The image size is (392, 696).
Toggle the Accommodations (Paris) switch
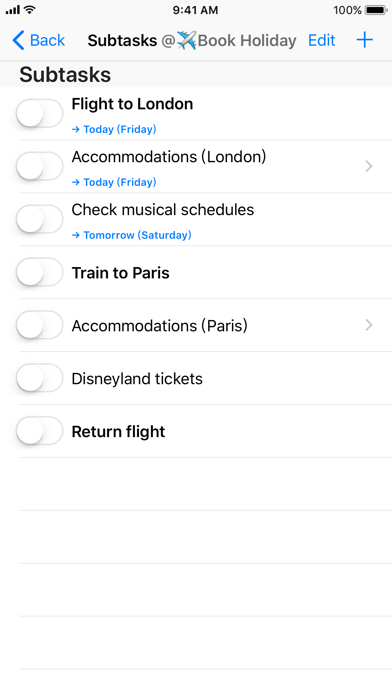click(40, 325)
